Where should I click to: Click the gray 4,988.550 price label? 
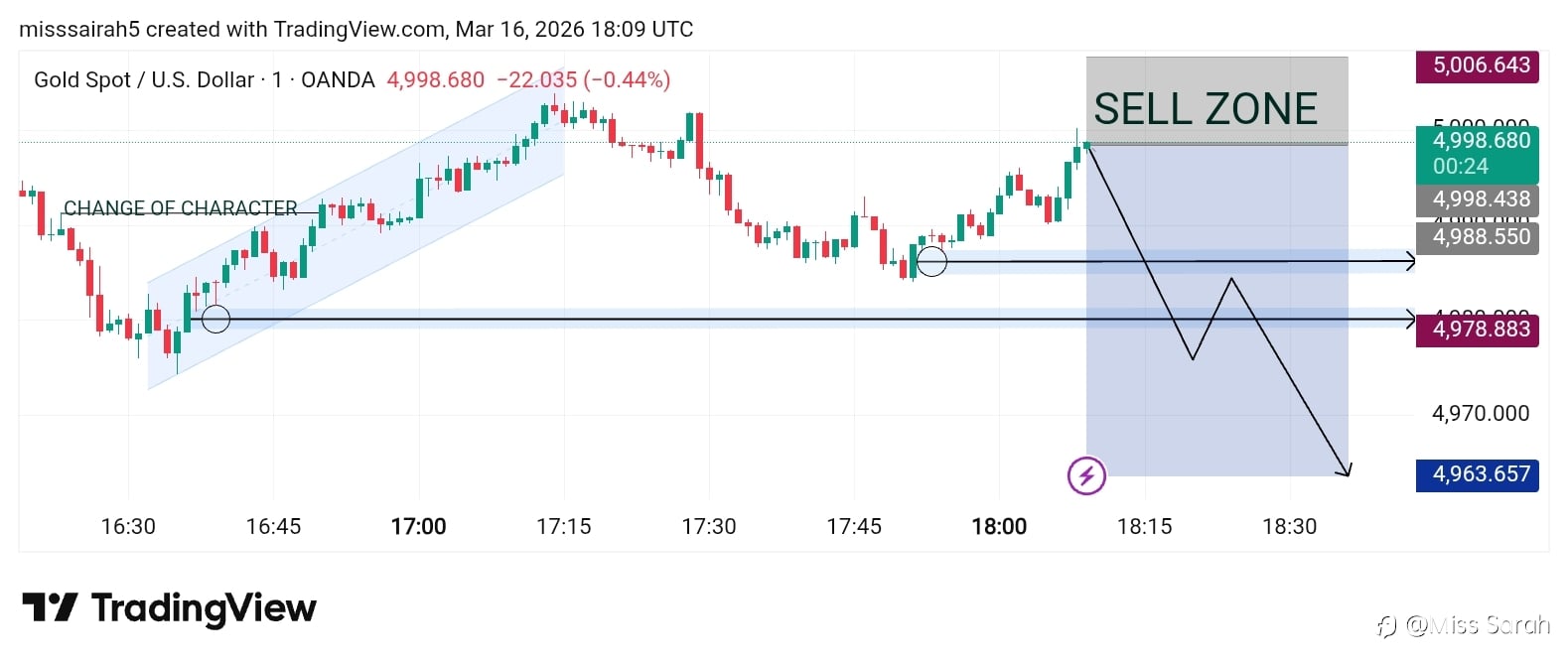tap(1477, 237)
